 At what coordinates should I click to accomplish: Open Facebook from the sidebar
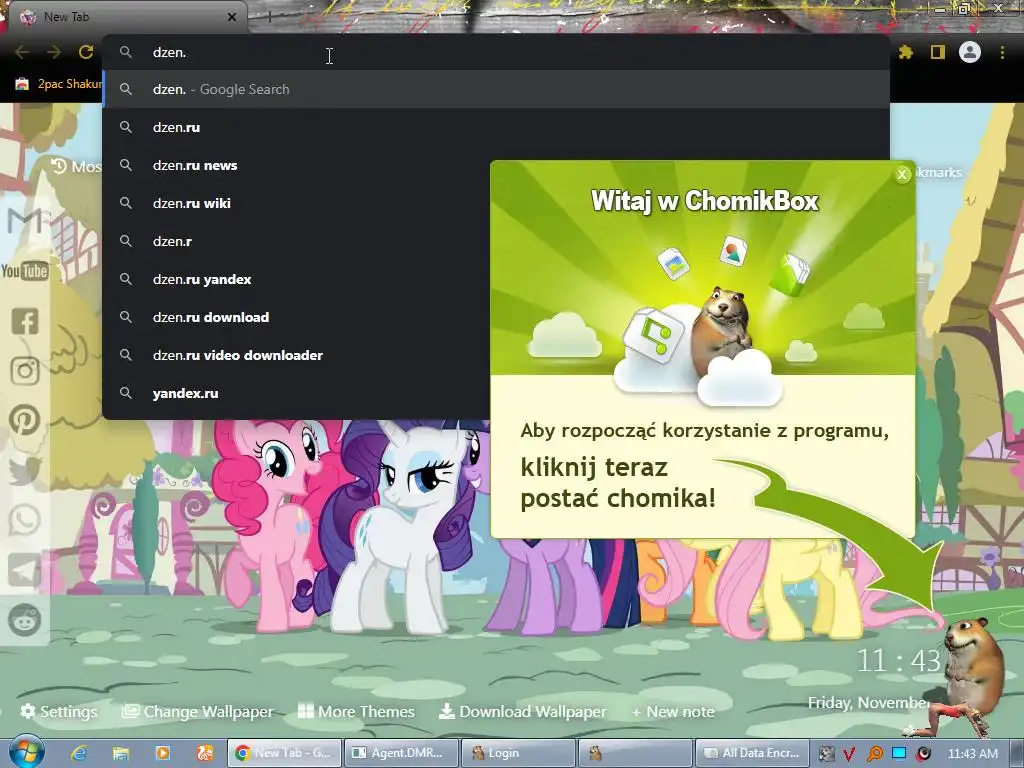pos(25,321)
